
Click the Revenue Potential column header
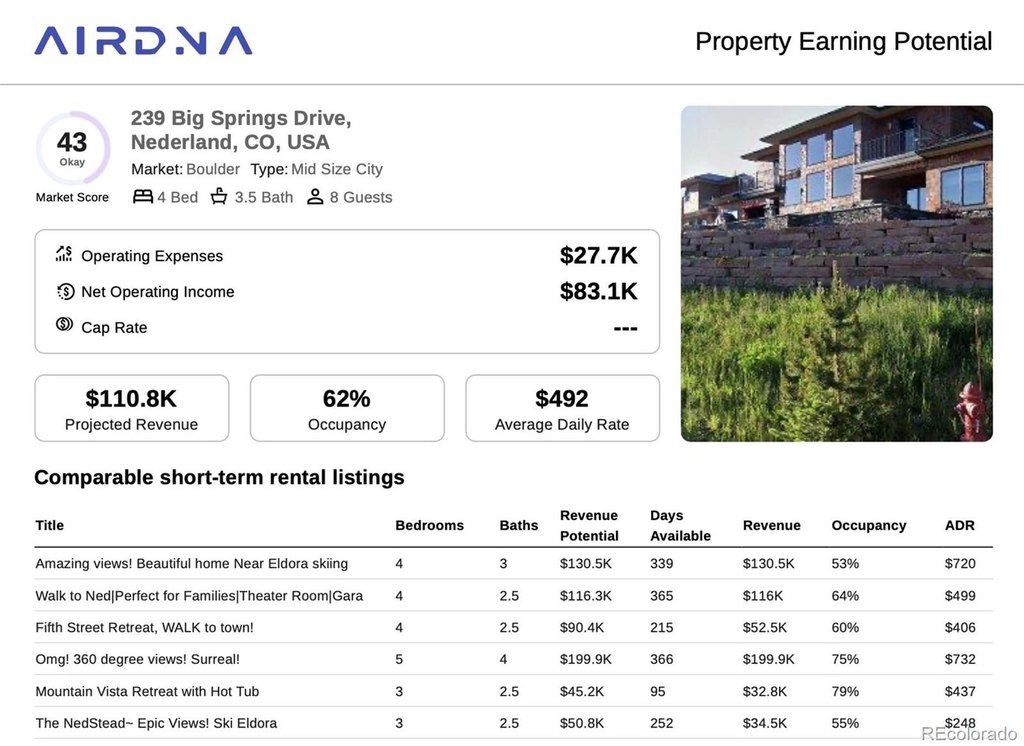click(x=589, y=525)
